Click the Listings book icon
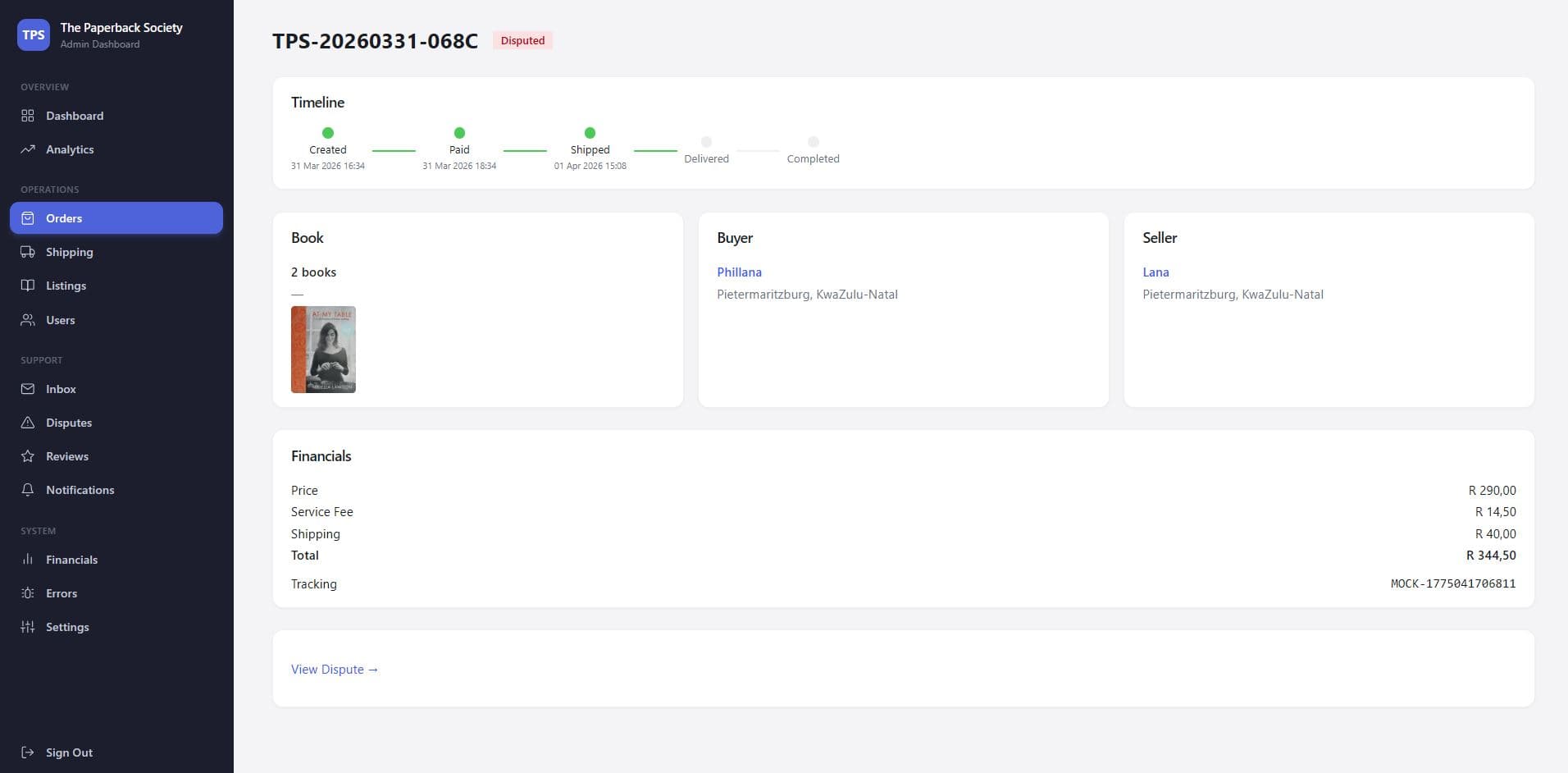The width and height of the screenshot is (1568, 773). [28, 286]
